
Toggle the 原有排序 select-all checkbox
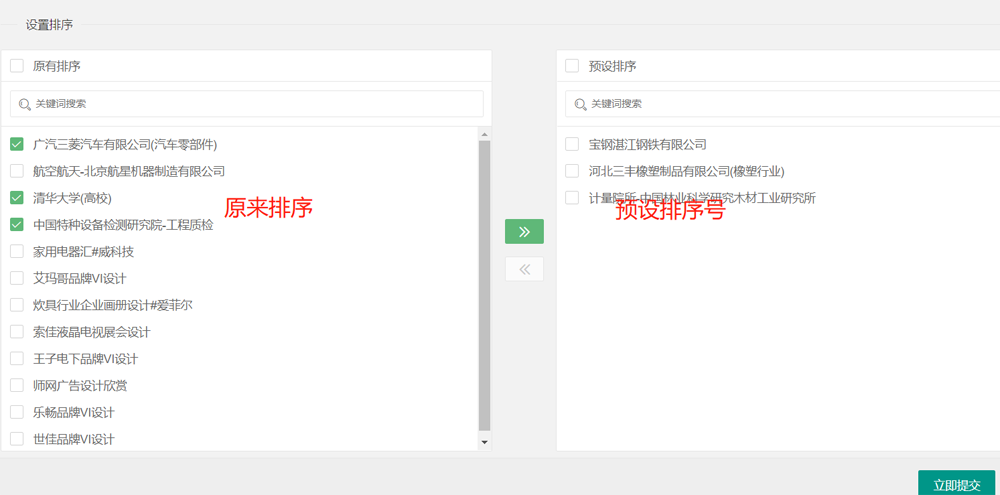[17, 66]
